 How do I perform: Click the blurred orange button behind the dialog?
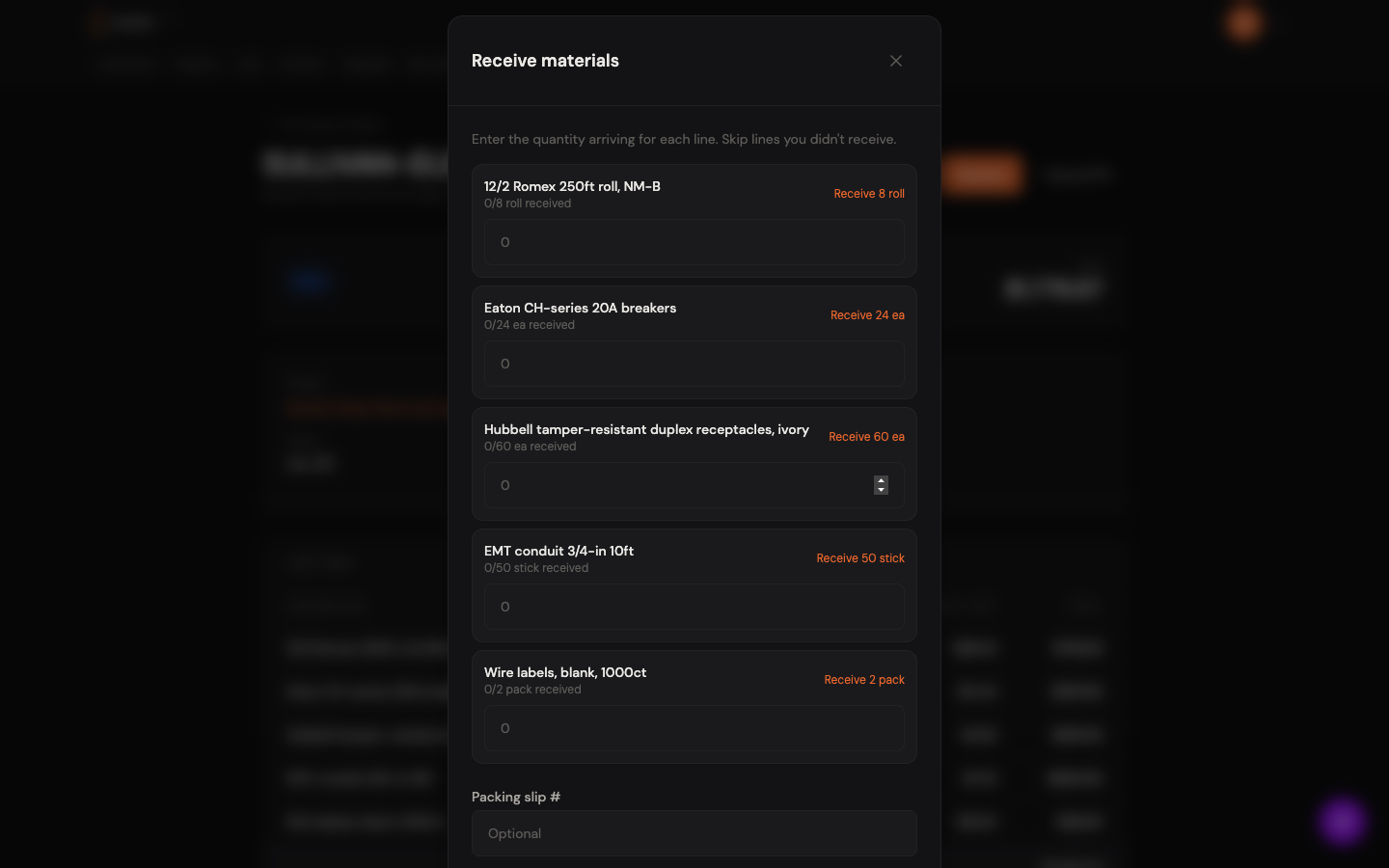click(x=982, y=175)
